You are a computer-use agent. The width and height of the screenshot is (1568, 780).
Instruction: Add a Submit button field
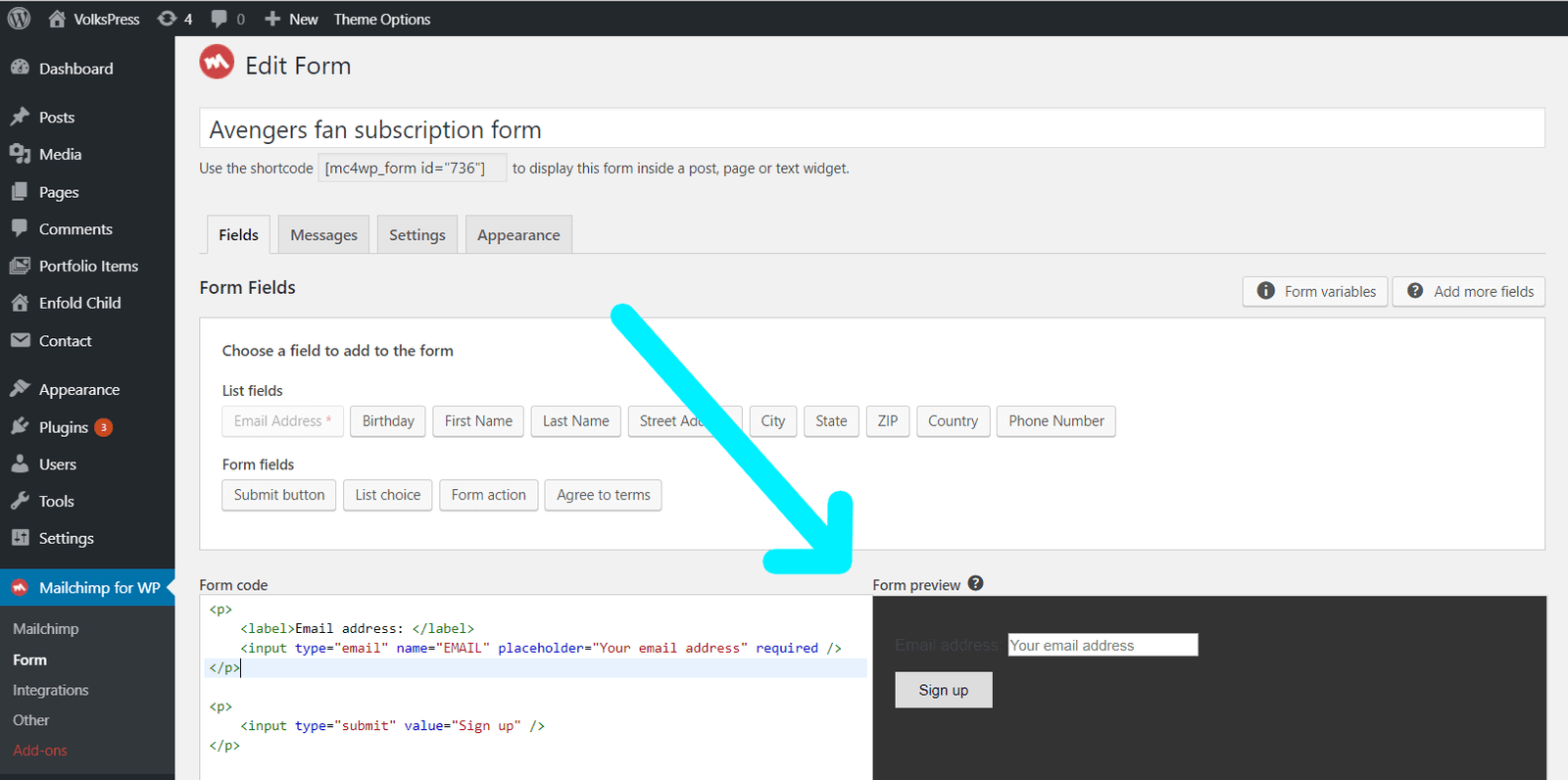pyautogui.click(x=279, y=495)
